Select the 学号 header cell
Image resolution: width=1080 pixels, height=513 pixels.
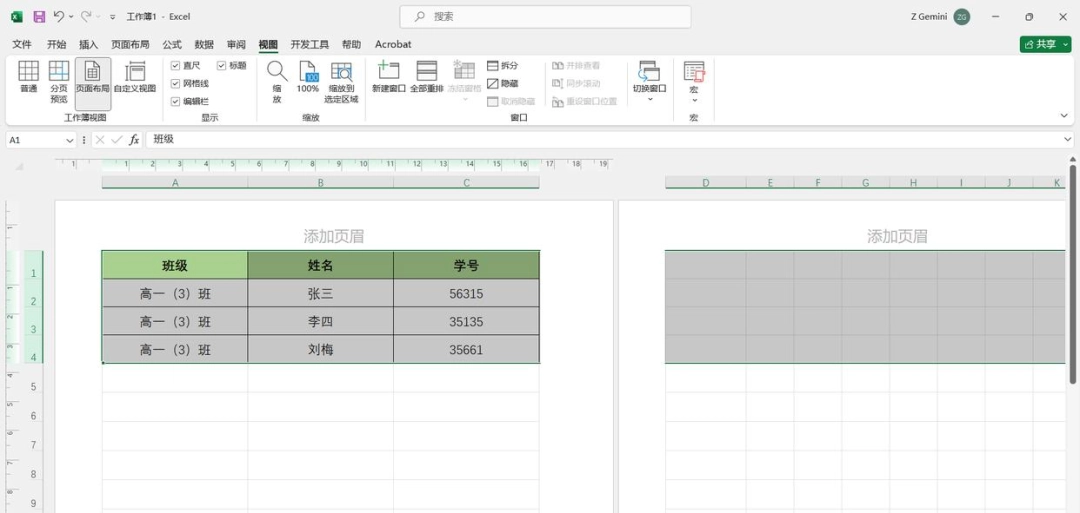point(466,266)
